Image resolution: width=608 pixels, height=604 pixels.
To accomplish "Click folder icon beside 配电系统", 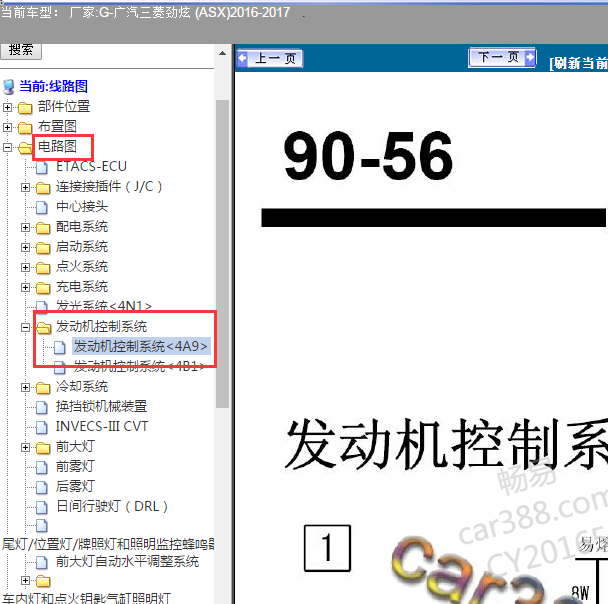I will (x=43, y=228).
